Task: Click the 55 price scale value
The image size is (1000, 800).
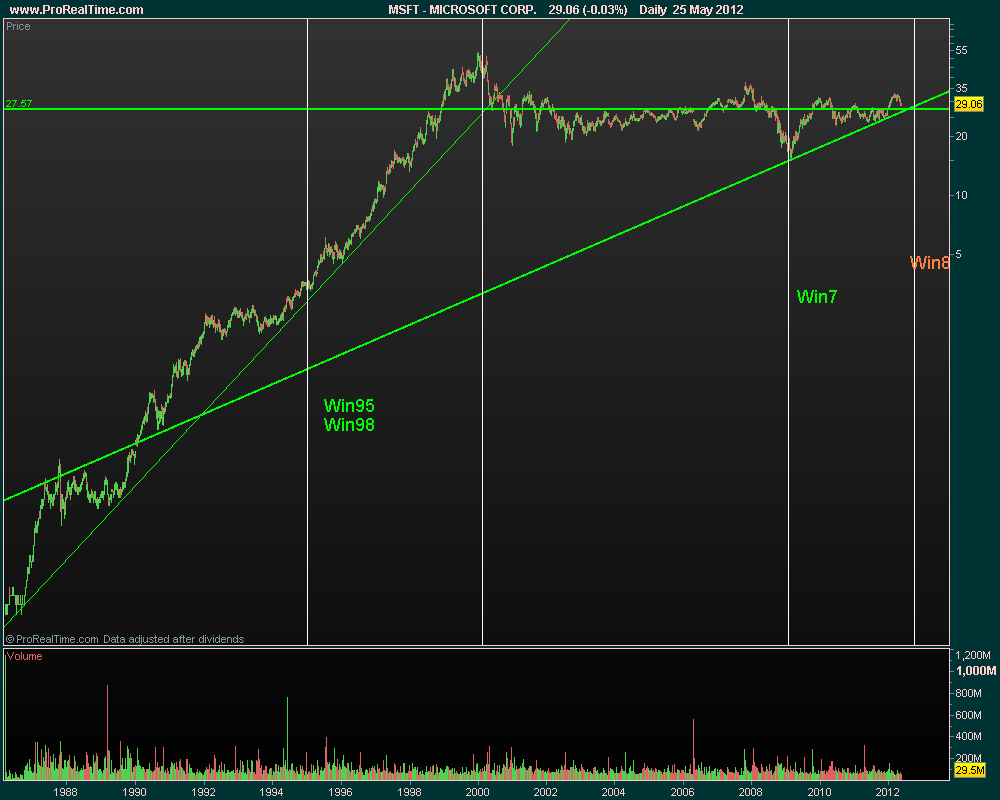Action: [962, 50]
